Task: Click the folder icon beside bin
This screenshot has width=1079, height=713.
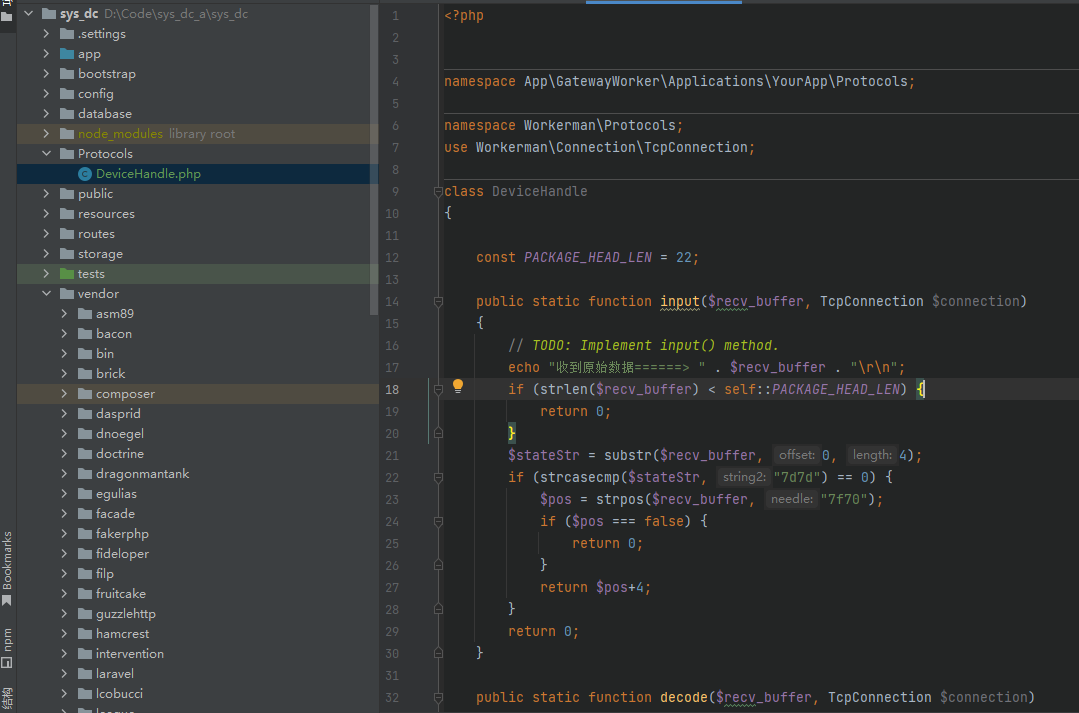Action: [85, 353]
